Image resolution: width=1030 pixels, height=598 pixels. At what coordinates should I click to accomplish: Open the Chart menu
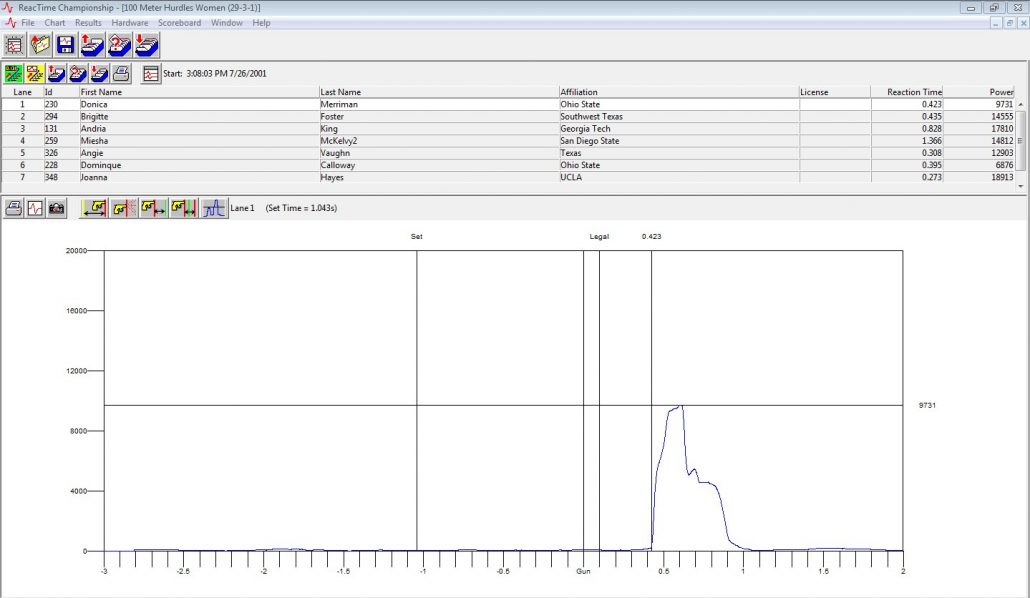point(55,22)
